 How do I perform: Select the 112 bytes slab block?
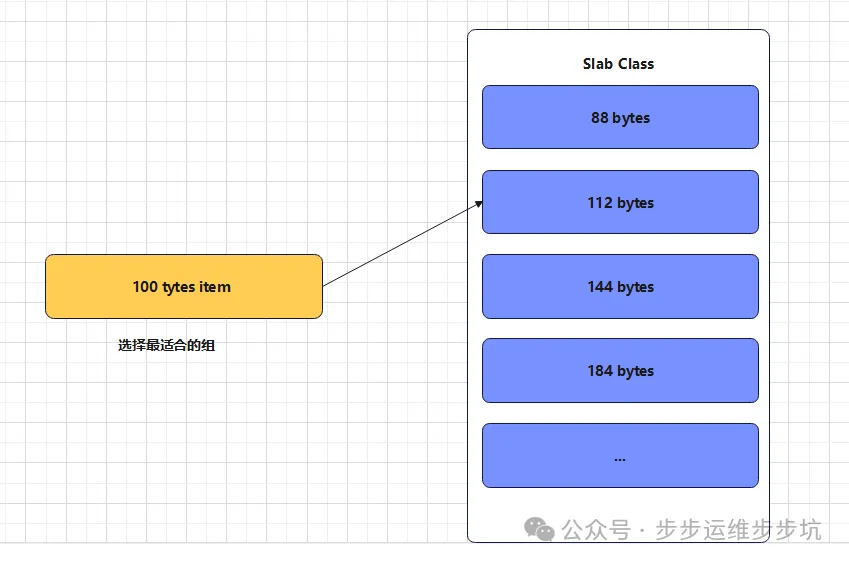(620, 202)
